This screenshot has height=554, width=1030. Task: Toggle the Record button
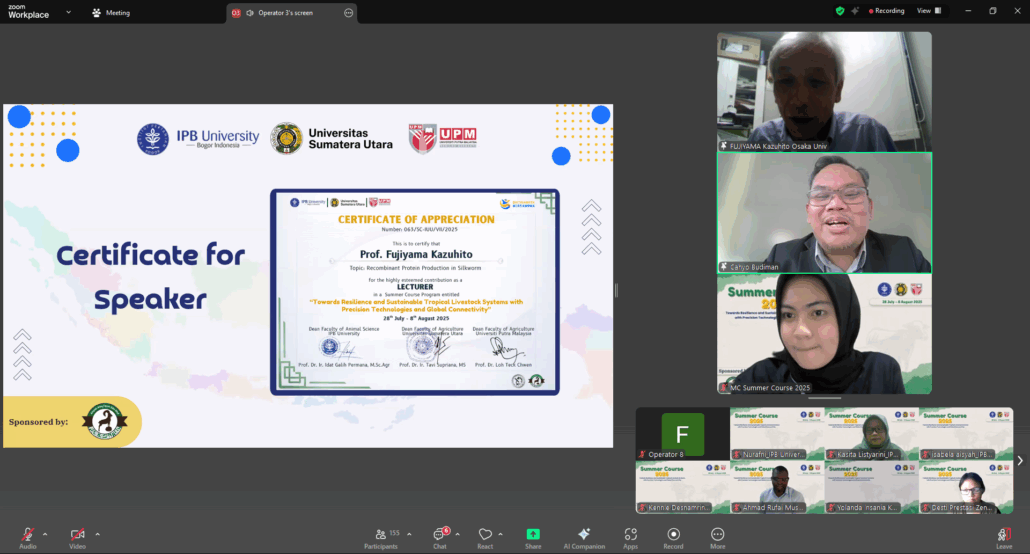tap(673, 537)
